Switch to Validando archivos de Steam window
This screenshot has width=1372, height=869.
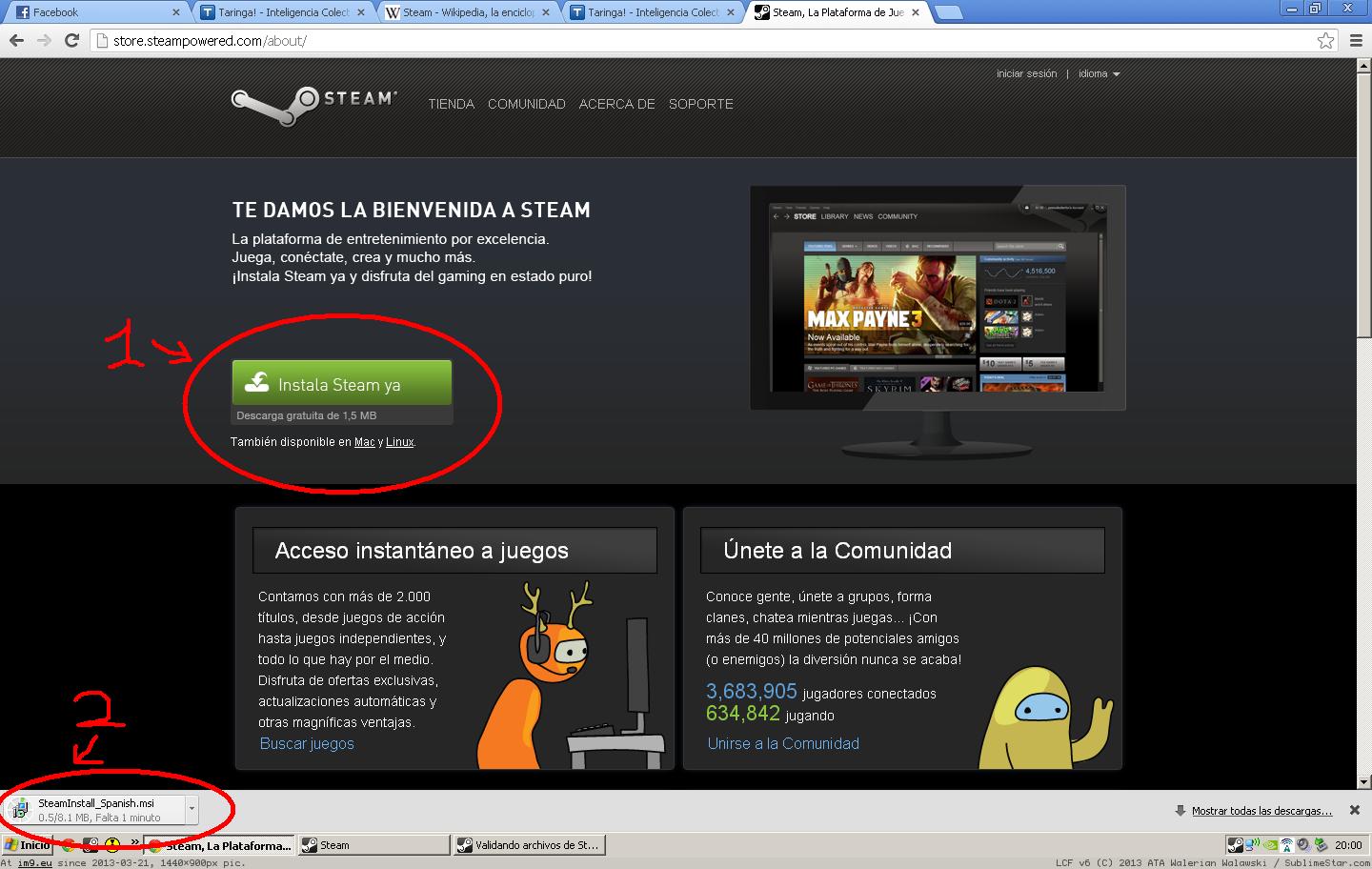[529, 845]
